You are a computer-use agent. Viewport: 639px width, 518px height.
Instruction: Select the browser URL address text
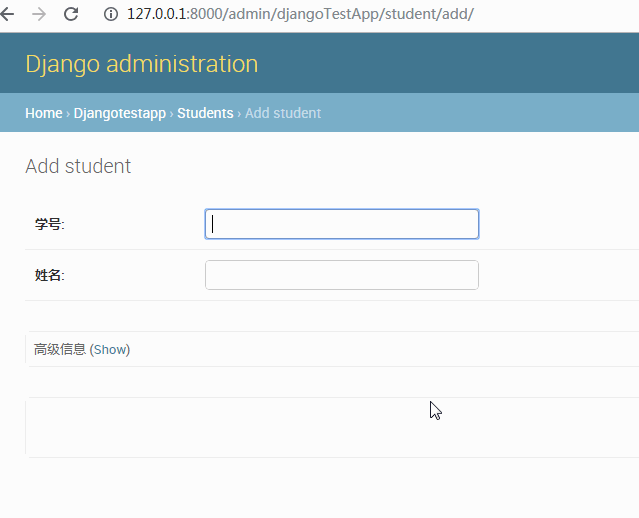[x=300, y=14]
